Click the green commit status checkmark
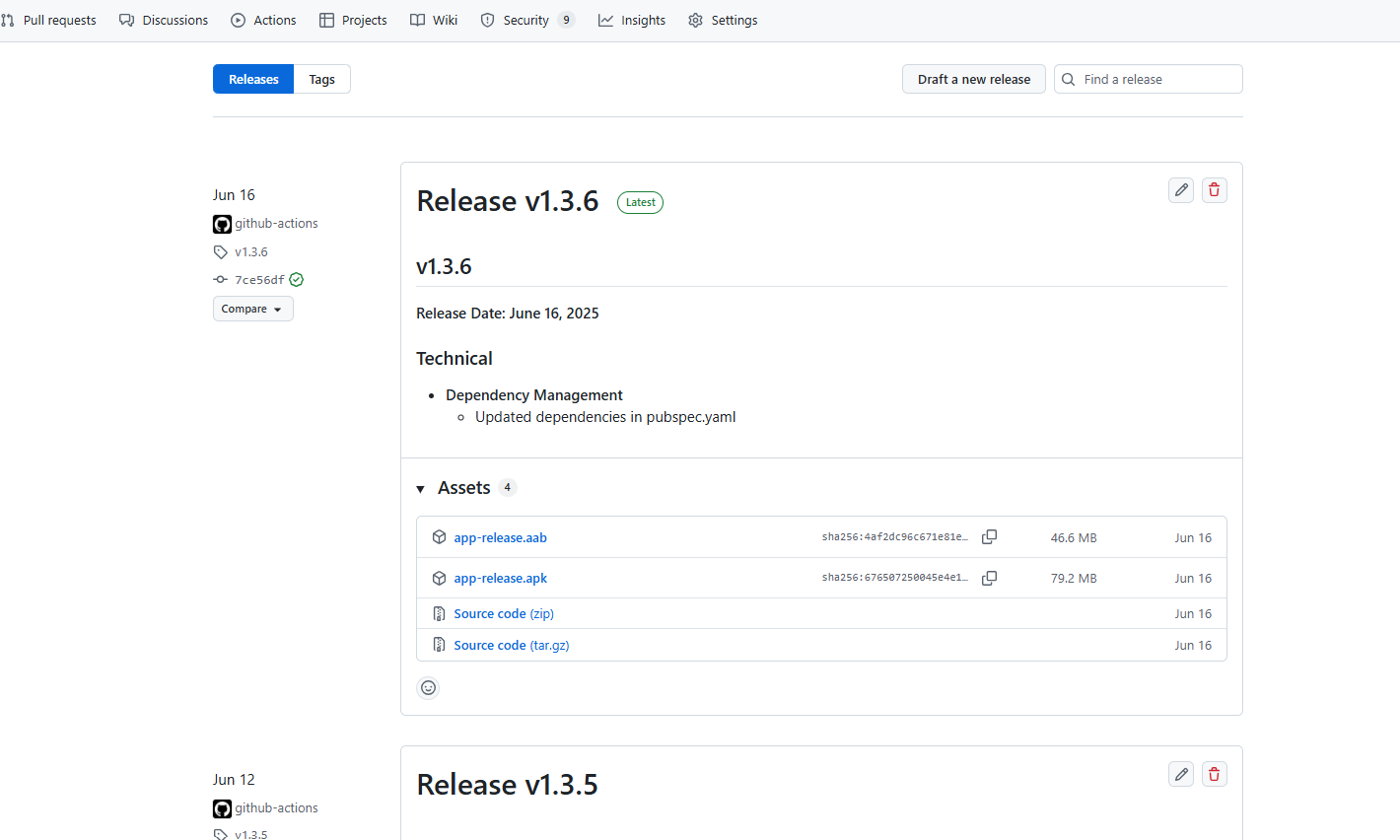 tap(297, 280)
